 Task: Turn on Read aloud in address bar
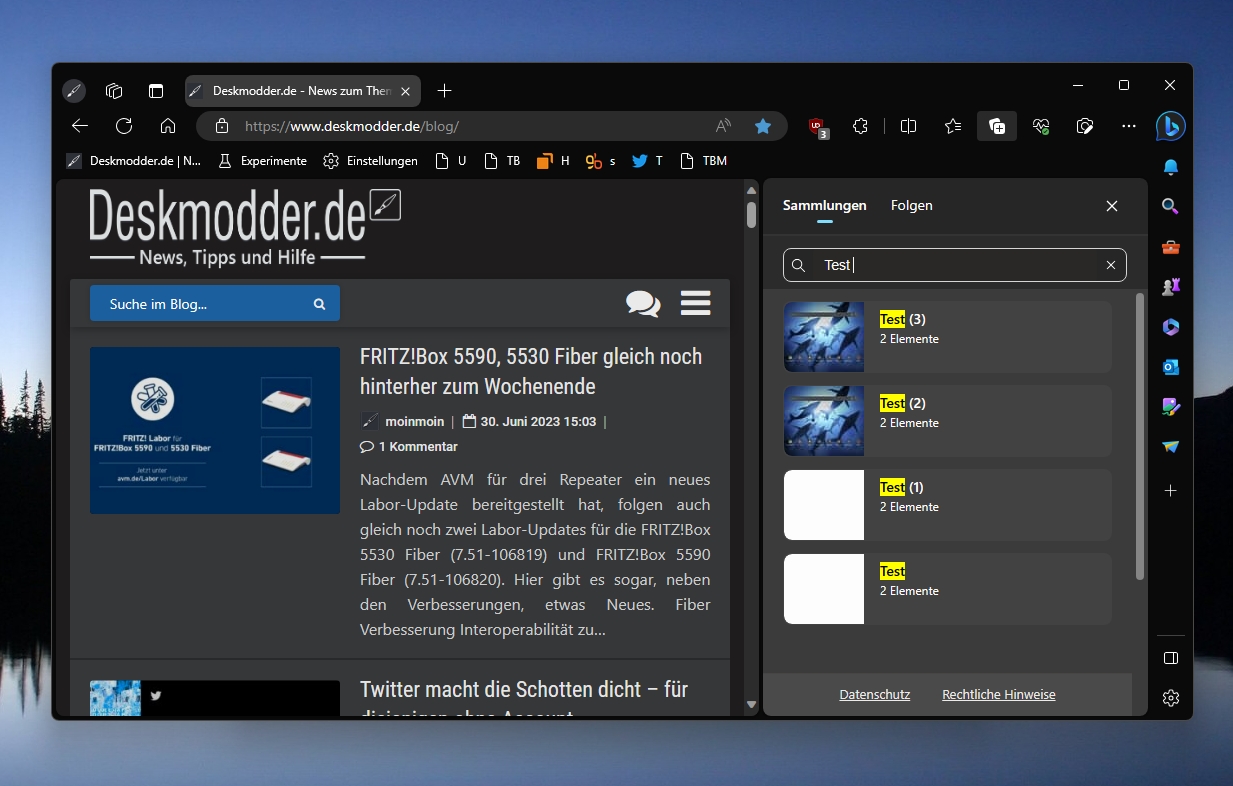point(724,126)
